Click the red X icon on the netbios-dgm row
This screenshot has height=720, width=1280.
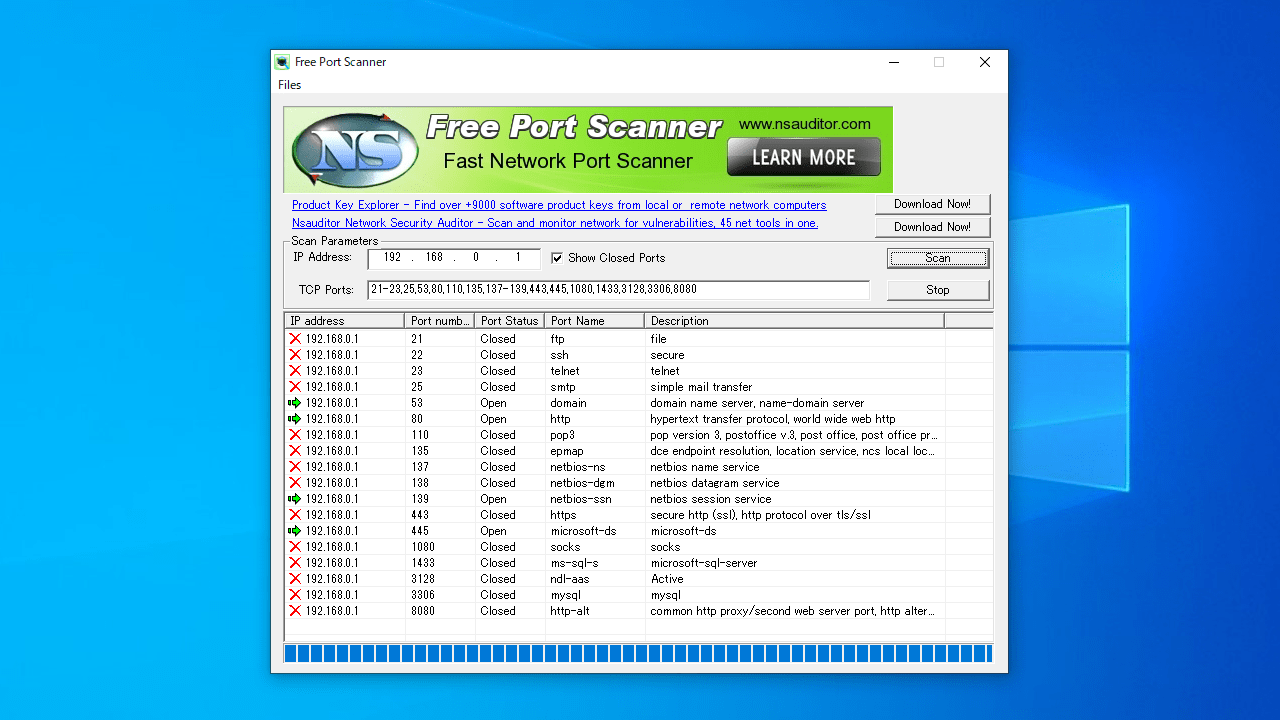[x=295, y=483]
